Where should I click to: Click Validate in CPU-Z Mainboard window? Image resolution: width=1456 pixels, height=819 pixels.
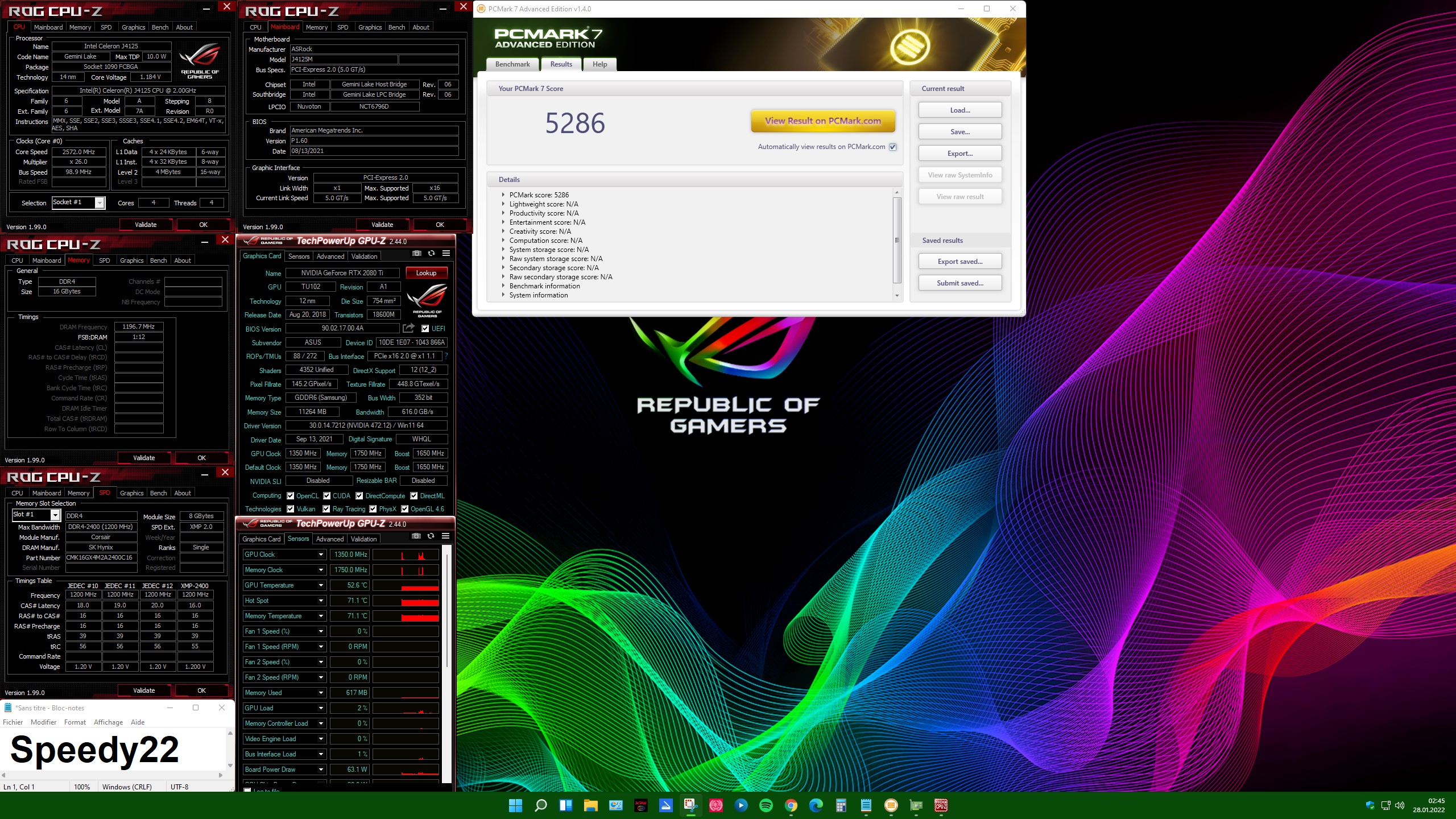[382, 225]
